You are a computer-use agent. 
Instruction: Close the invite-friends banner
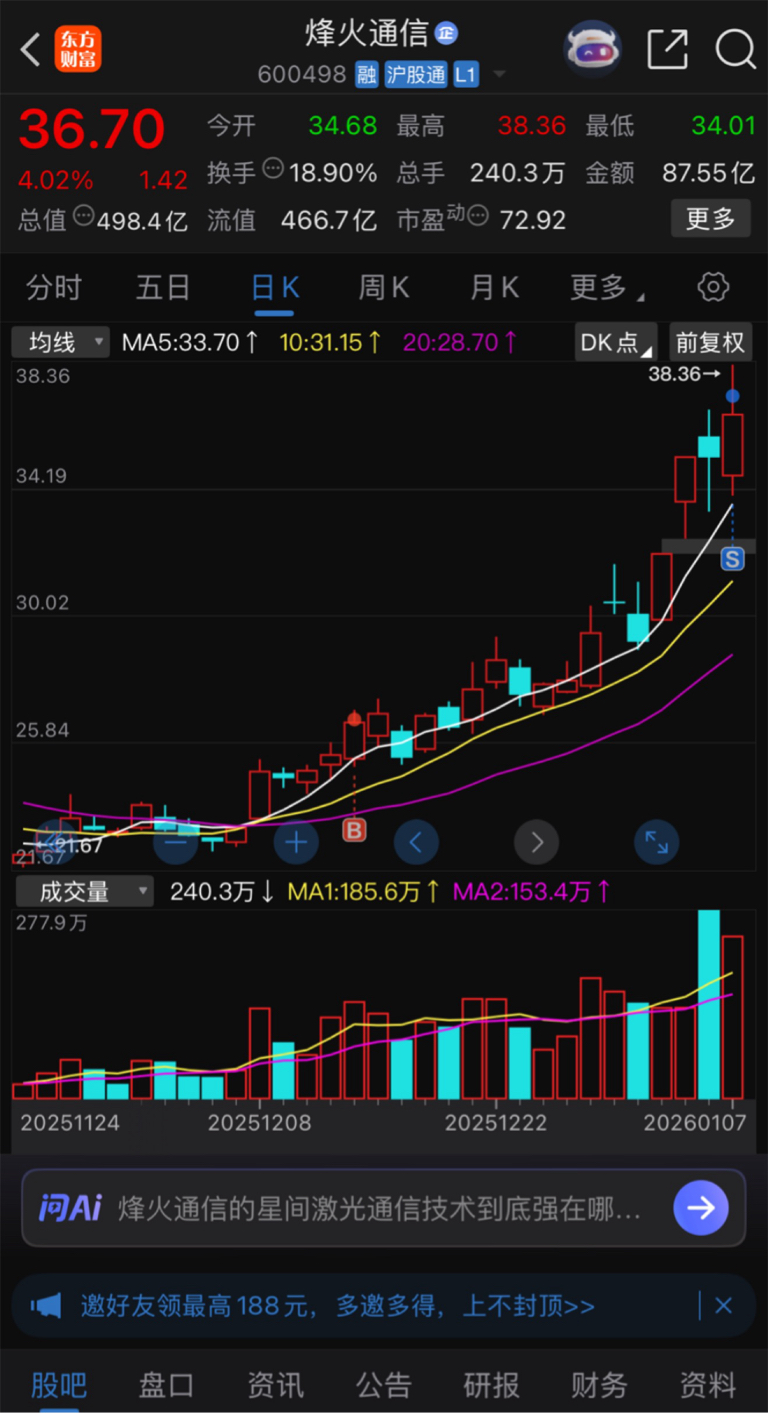(724, 1305)
